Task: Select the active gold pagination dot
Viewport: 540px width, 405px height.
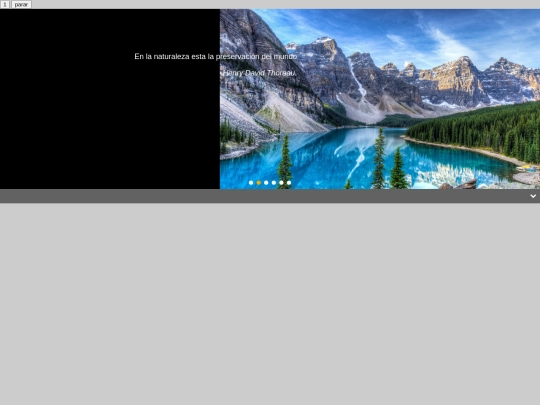Action: click(x=259, y=183)
